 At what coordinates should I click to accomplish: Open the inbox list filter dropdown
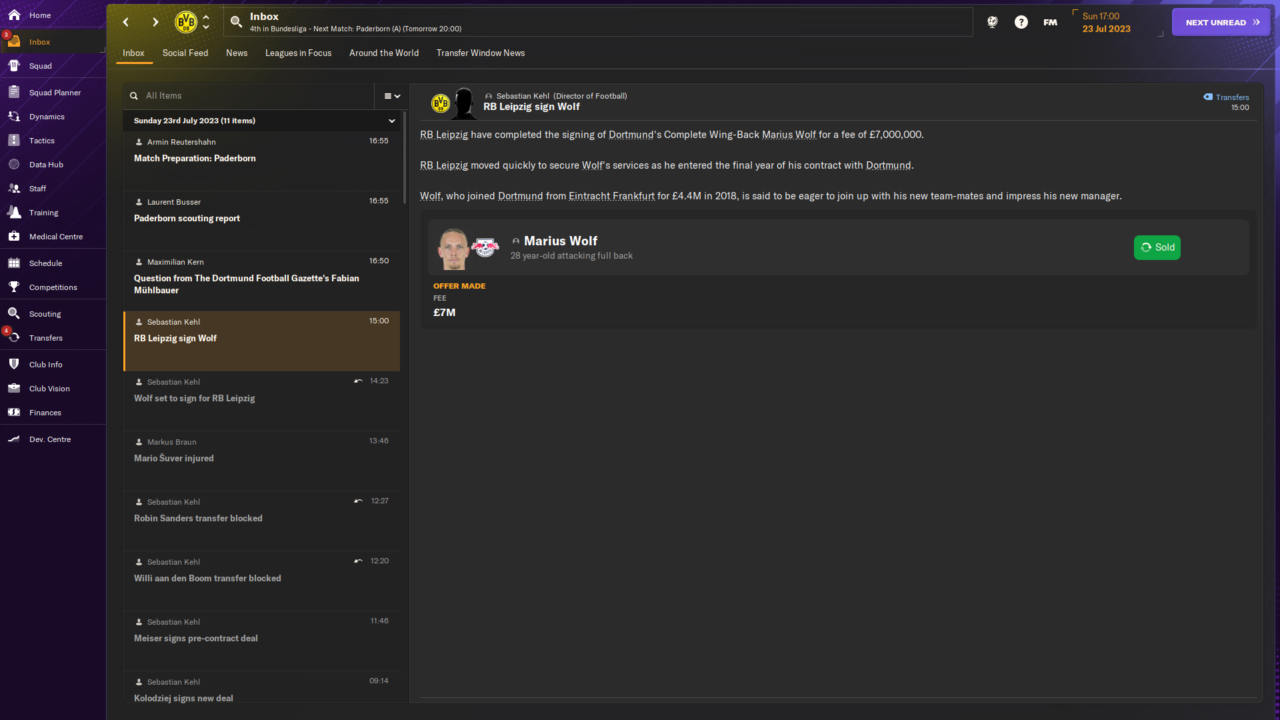392,96
